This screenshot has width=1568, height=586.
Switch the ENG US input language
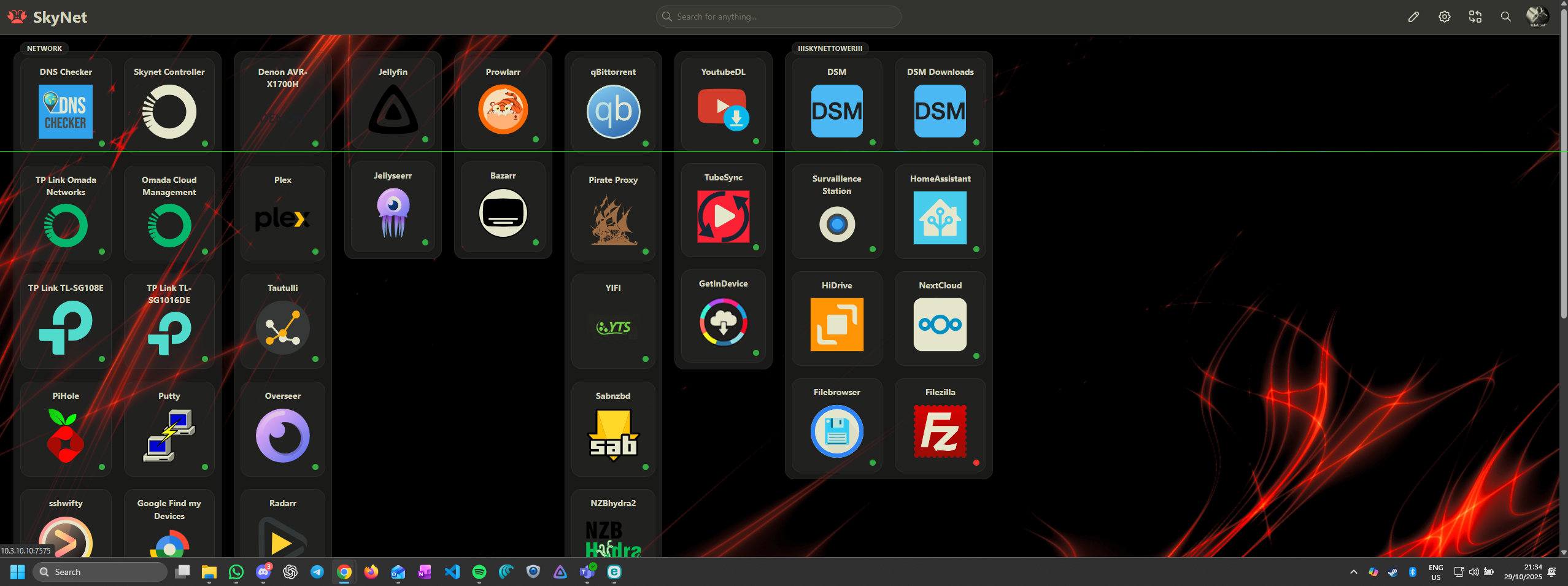click(x=1436, y=572)
